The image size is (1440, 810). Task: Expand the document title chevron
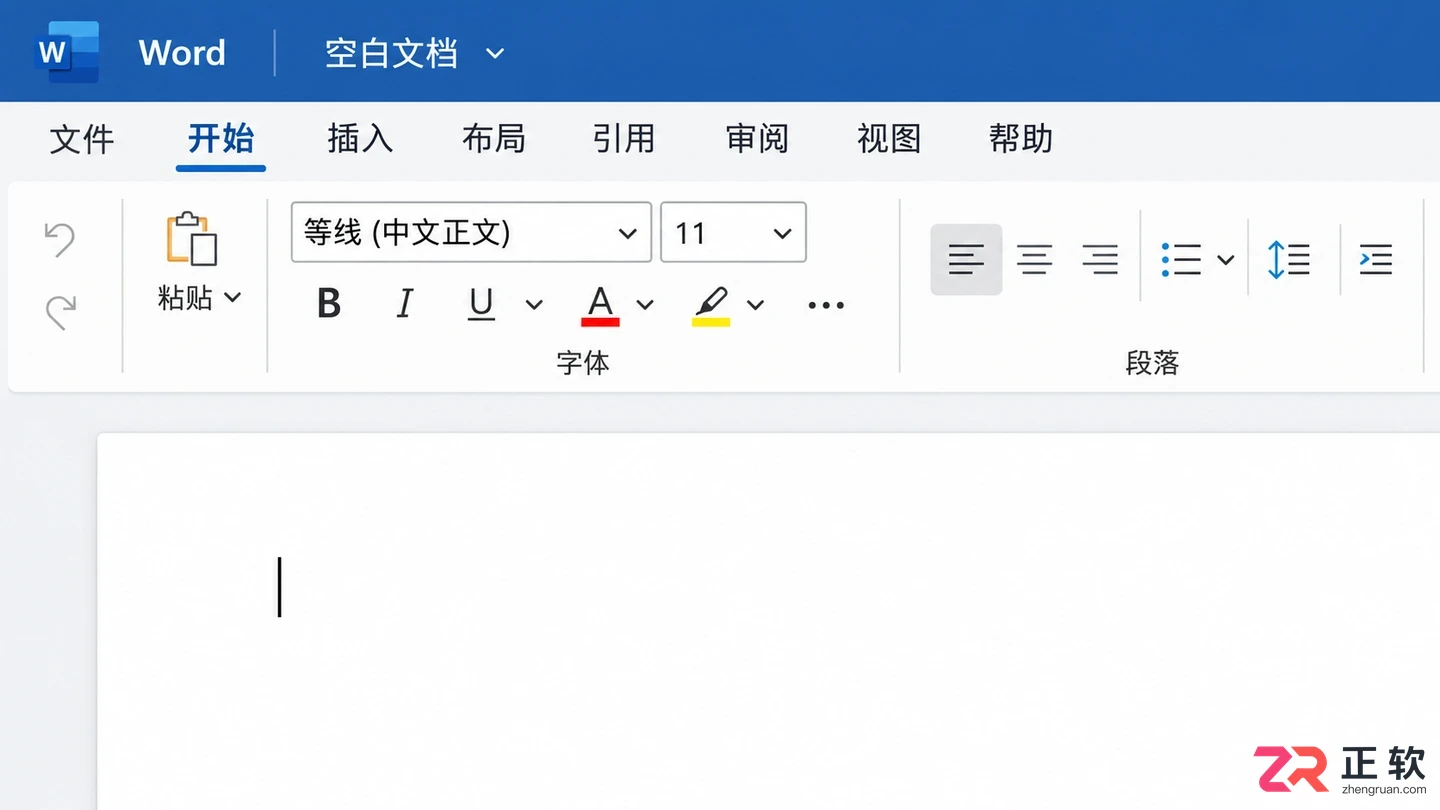[495, 53]
